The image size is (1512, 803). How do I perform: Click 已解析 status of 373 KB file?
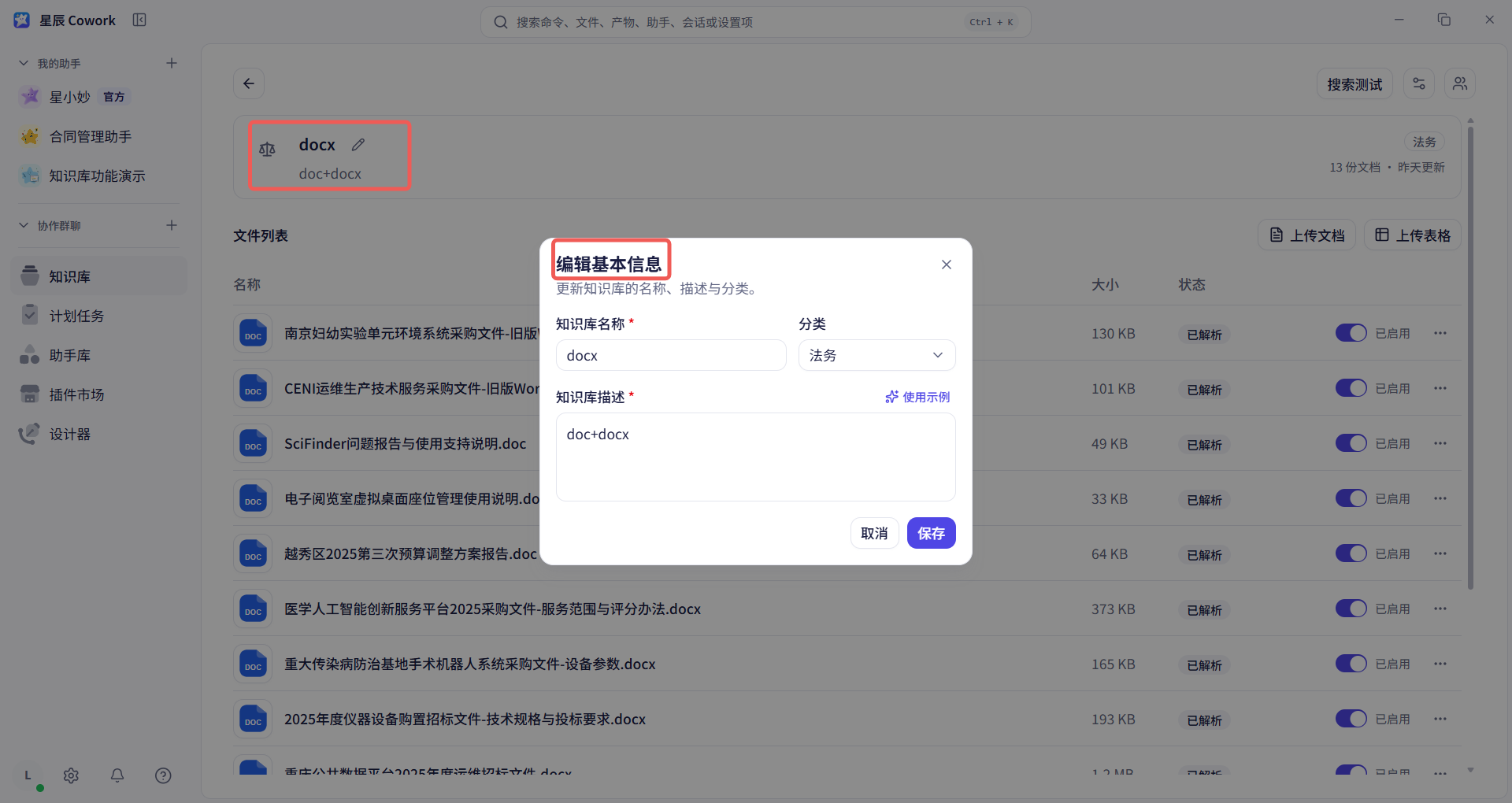1204,610
